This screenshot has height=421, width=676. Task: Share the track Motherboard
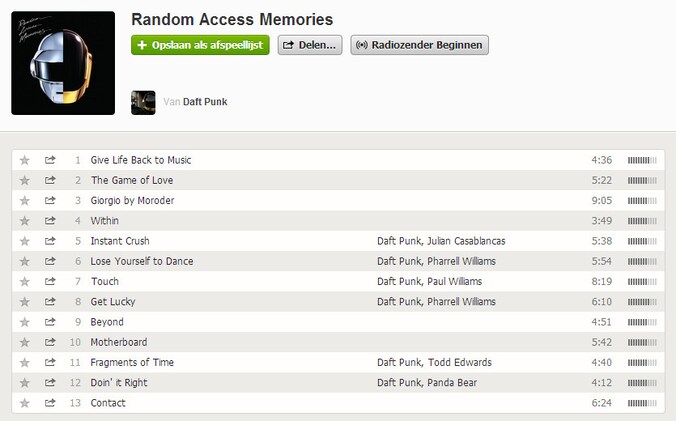coord(50,342)
